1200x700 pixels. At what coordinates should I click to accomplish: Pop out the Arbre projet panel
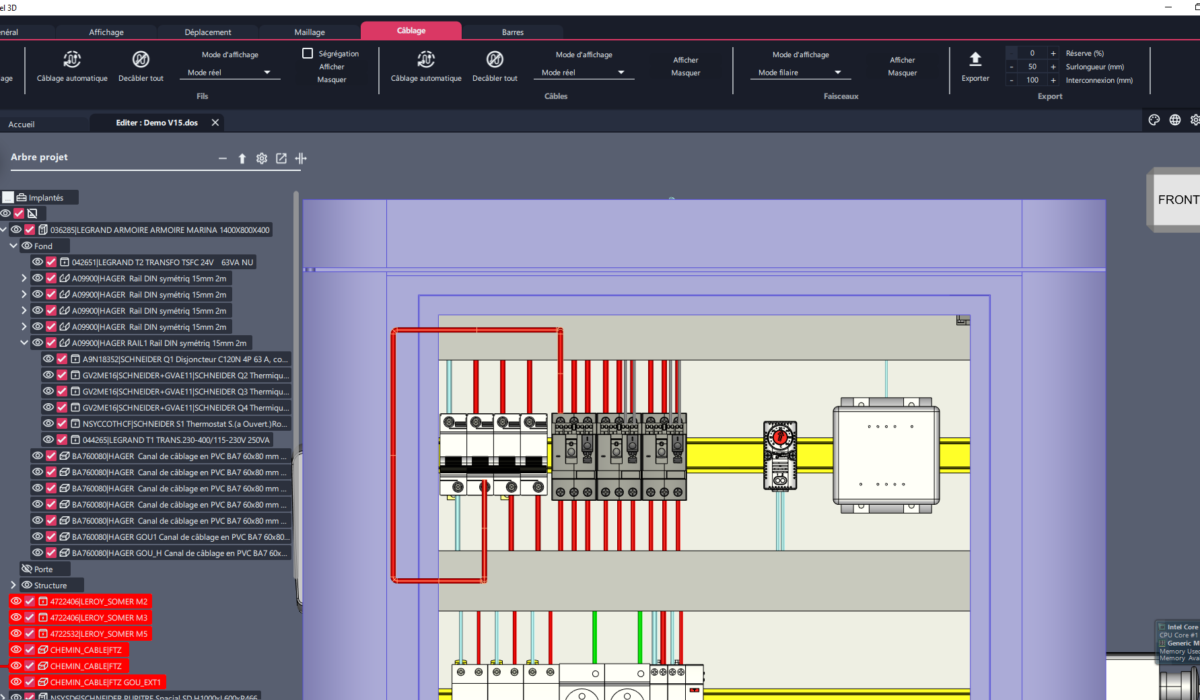281,159
